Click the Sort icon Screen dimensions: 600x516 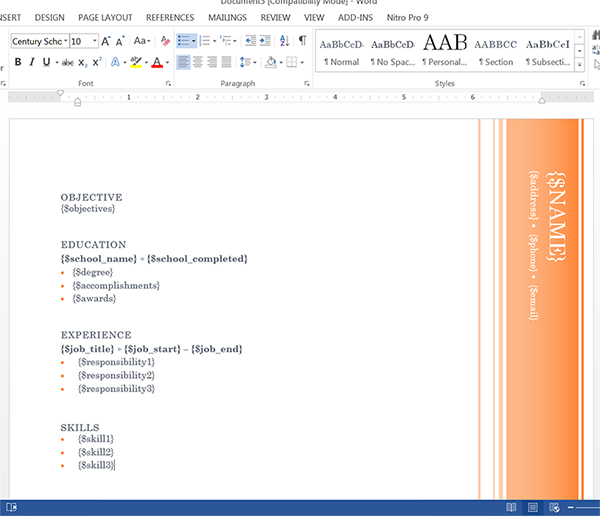tap(284, 41)
